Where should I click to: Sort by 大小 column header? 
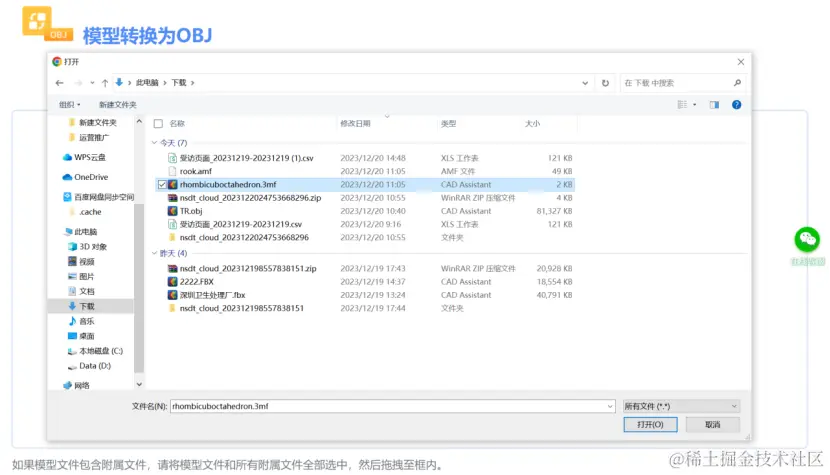[x=532, y=124]
